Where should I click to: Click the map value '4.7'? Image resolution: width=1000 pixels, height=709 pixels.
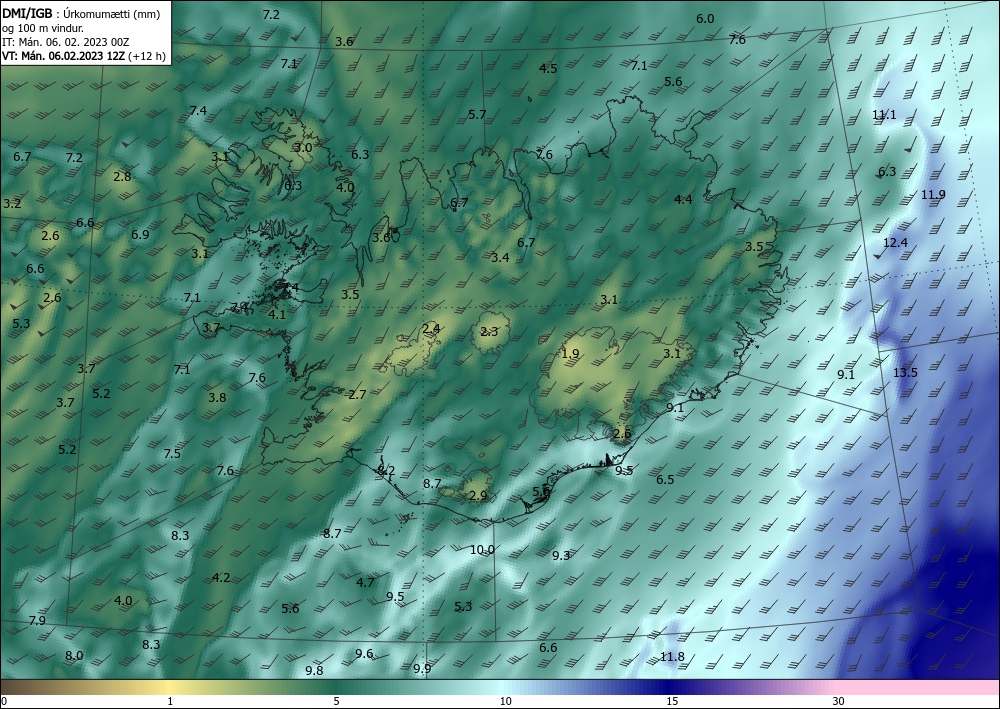click(365, 581)
